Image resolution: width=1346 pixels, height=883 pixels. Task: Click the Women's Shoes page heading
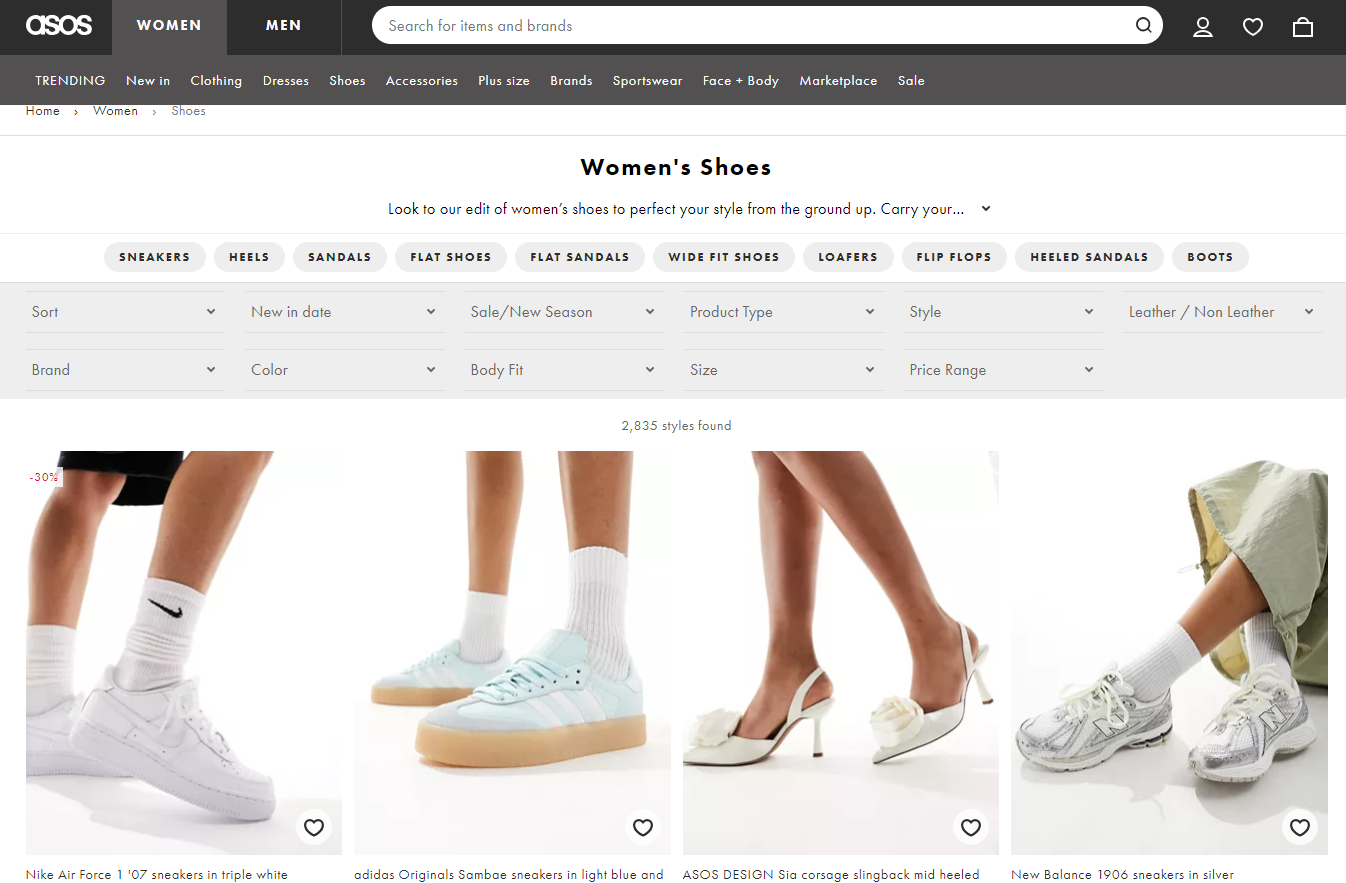pyautogui.click(x=676, y=168)
